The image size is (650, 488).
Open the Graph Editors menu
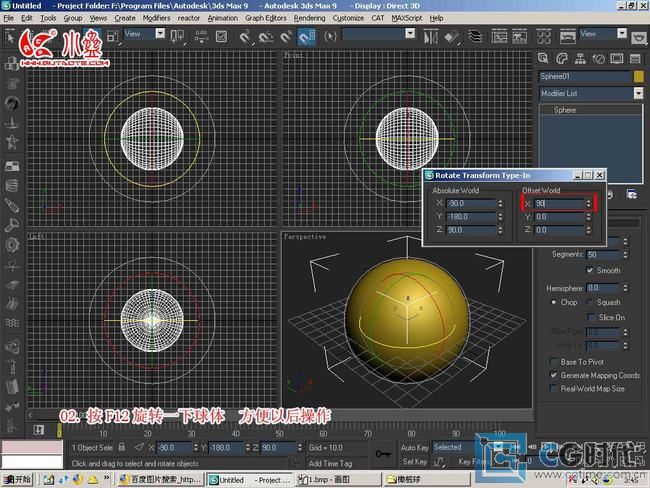(266, 18)
